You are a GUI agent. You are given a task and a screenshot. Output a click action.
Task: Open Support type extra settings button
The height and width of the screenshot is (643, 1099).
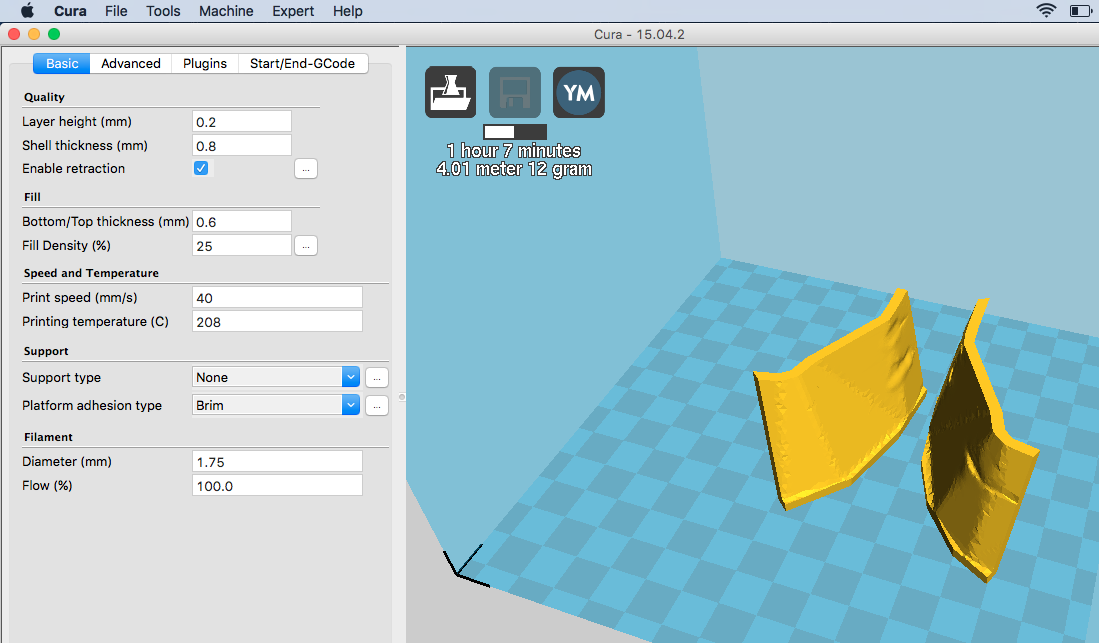coord(376,378)
